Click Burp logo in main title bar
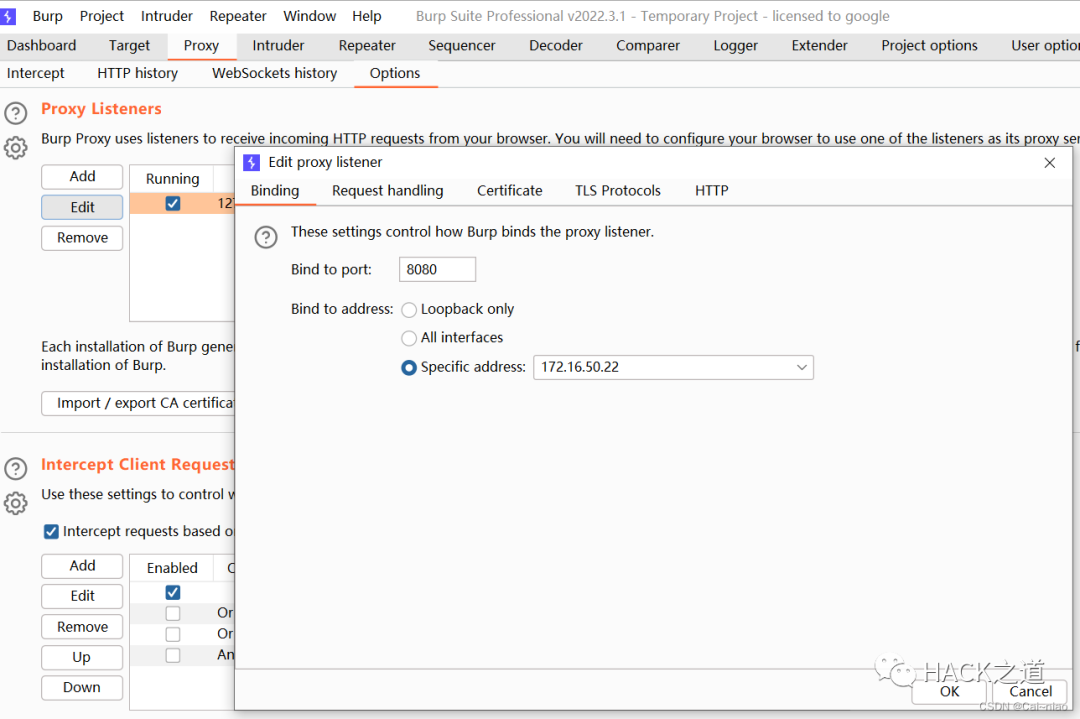 click(8, 16)
